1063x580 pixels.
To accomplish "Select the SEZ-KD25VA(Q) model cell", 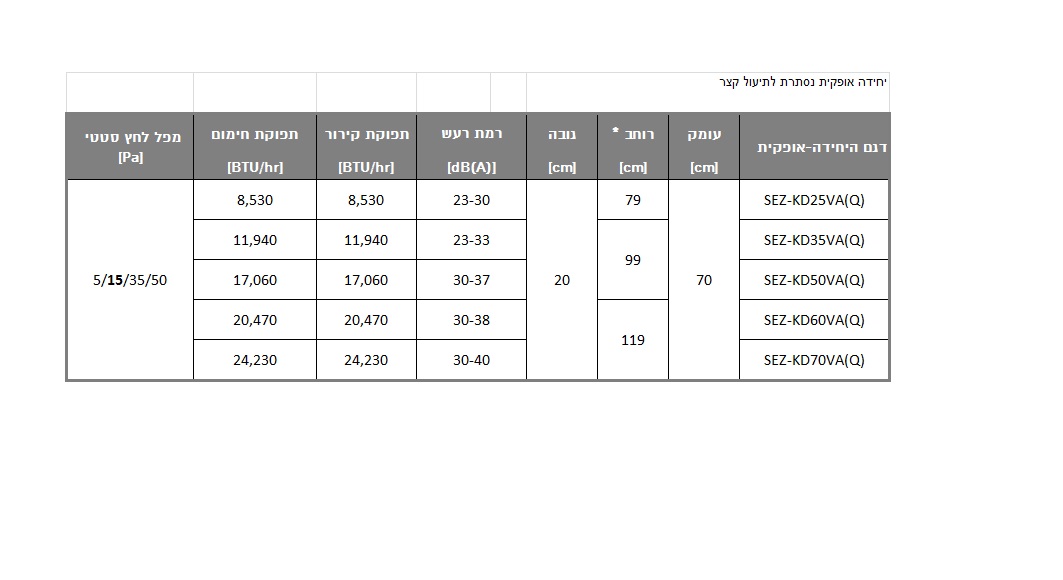I will (814, 200).
